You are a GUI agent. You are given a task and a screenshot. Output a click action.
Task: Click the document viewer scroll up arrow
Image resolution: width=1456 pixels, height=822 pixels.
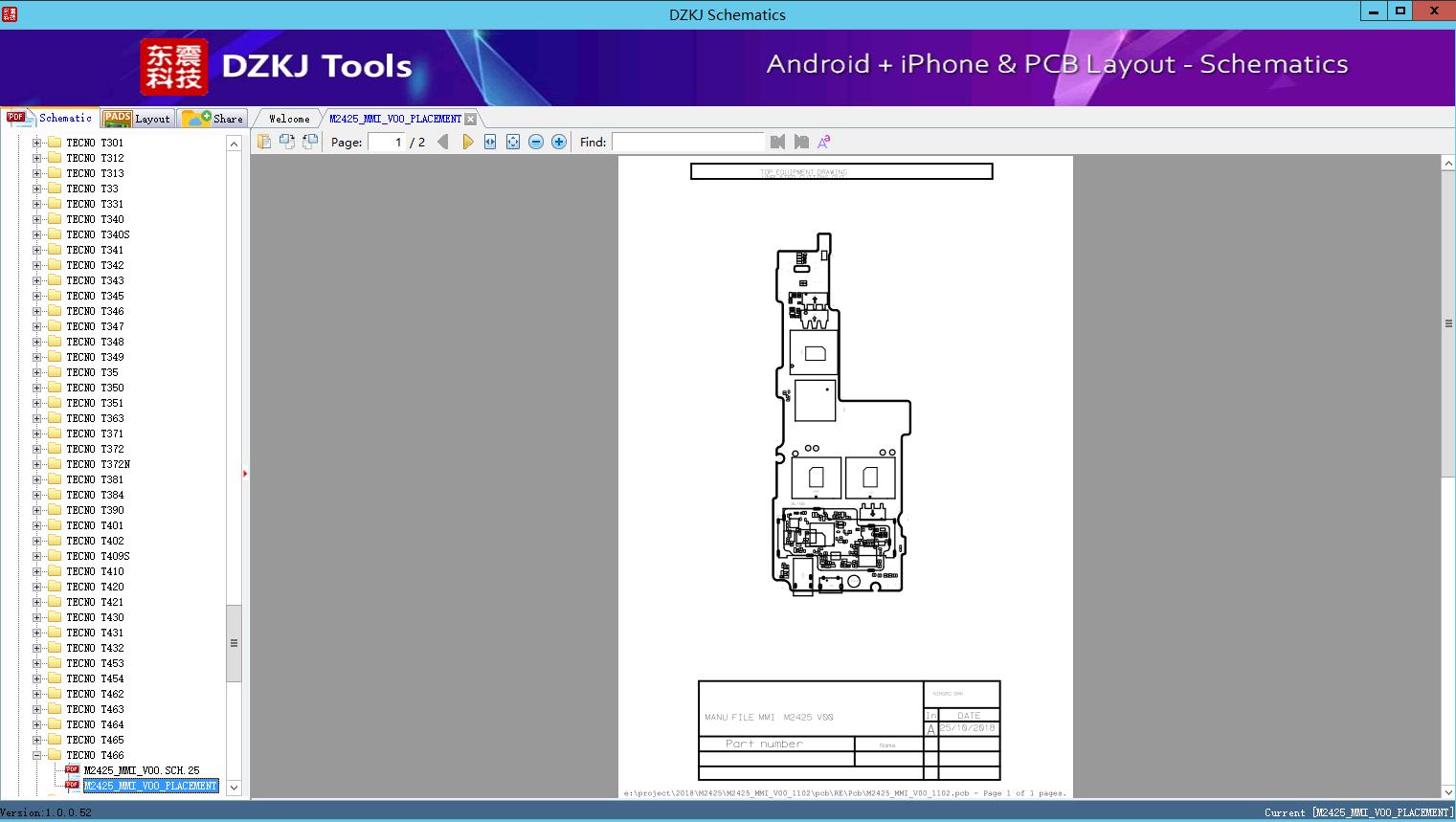(x=1448, y=164)
